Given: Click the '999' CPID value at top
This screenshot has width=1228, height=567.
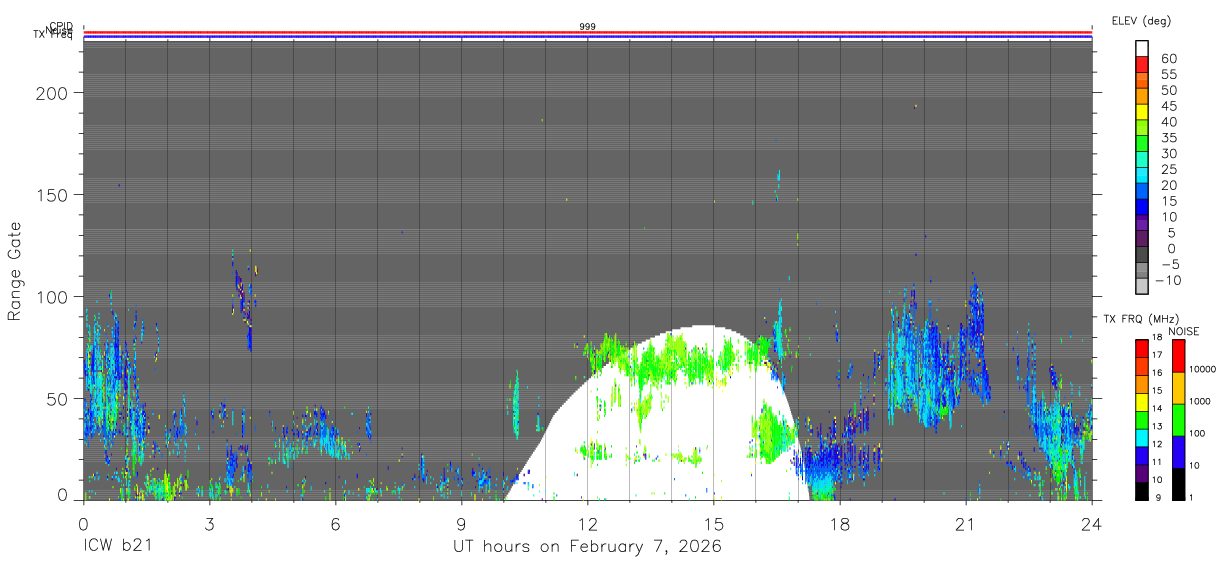Looking at the screenshot, I should click(587, 26).
